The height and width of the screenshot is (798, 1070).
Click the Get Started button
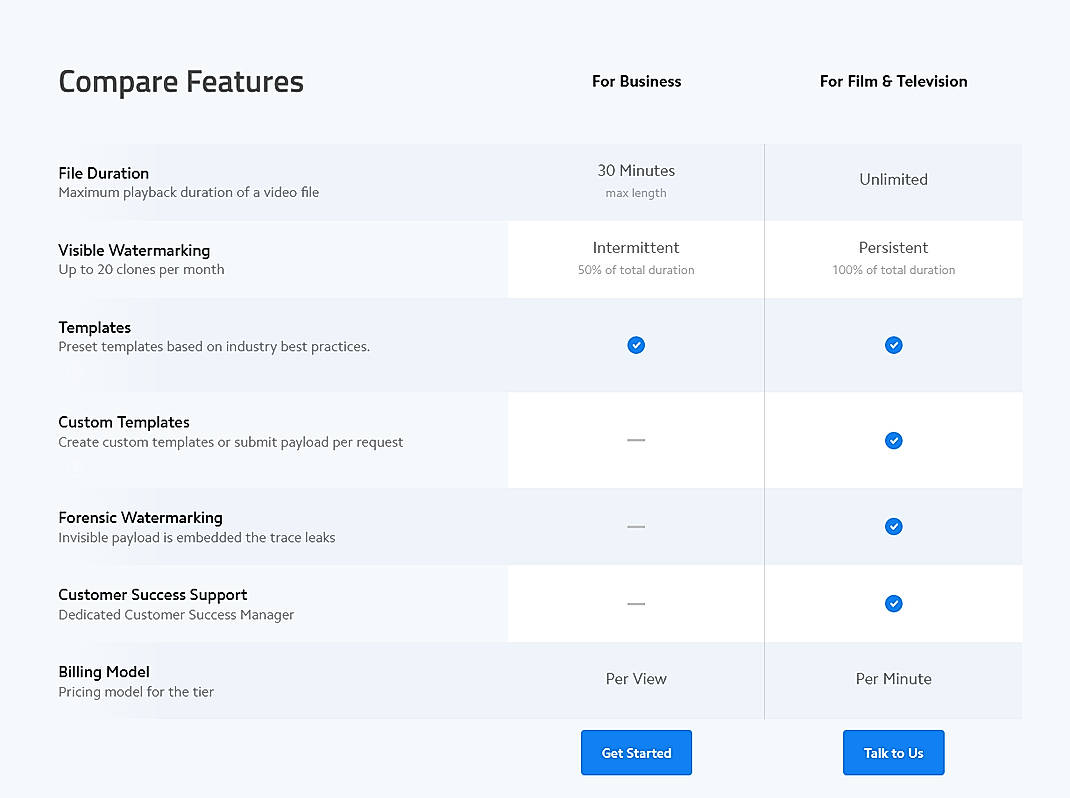636,752
